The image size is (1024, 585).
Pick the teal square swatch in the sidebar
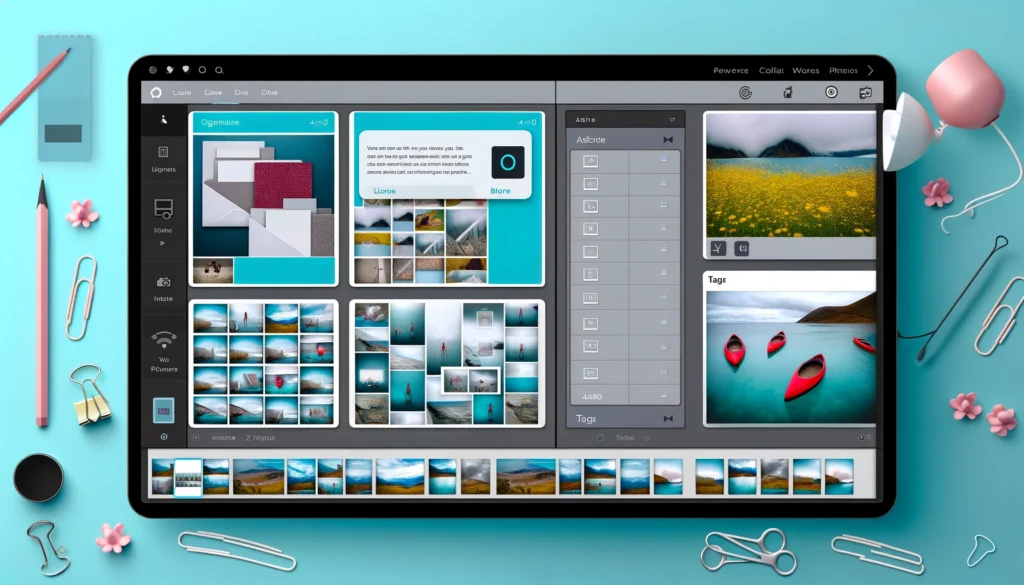click(163, 411)
